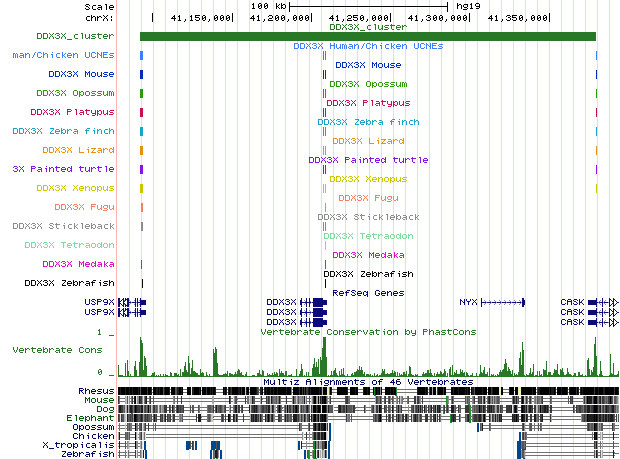
Task: Select the Elephant alignment row label
Action: (x=92, y=417)
